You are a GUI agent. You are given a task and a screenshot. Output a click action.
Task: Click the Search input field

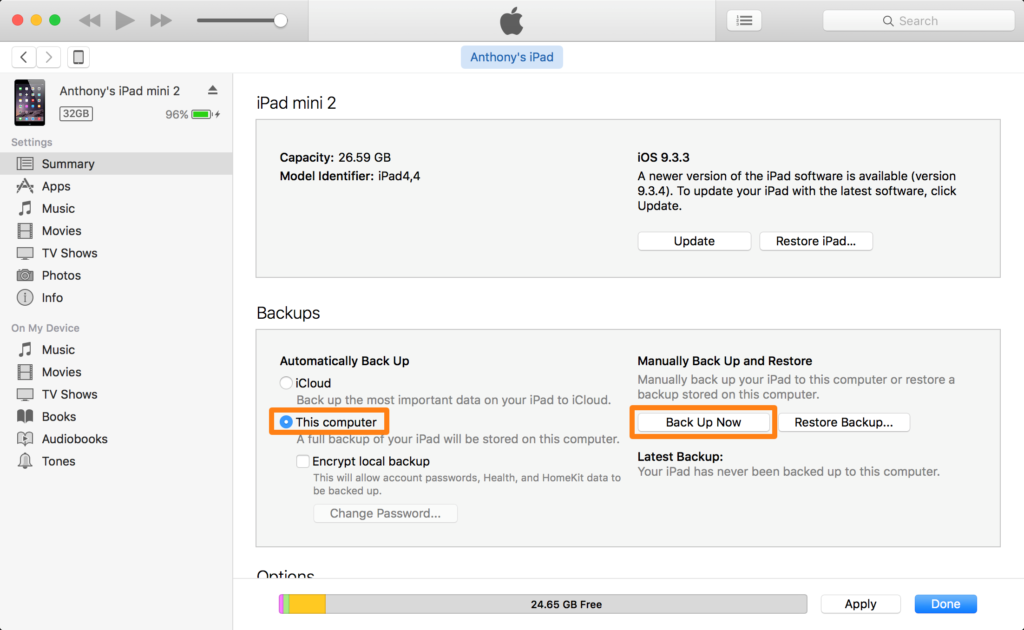pyautogui.click(x=916, y=20)
